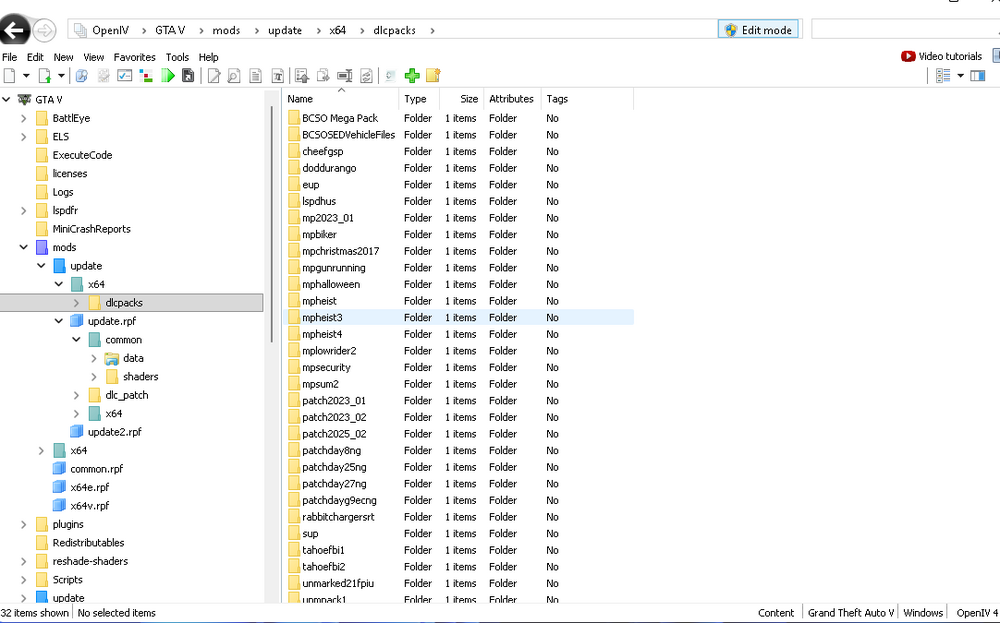
Task: Select the rabbitchargersrt folder
Action: [338, 517]
